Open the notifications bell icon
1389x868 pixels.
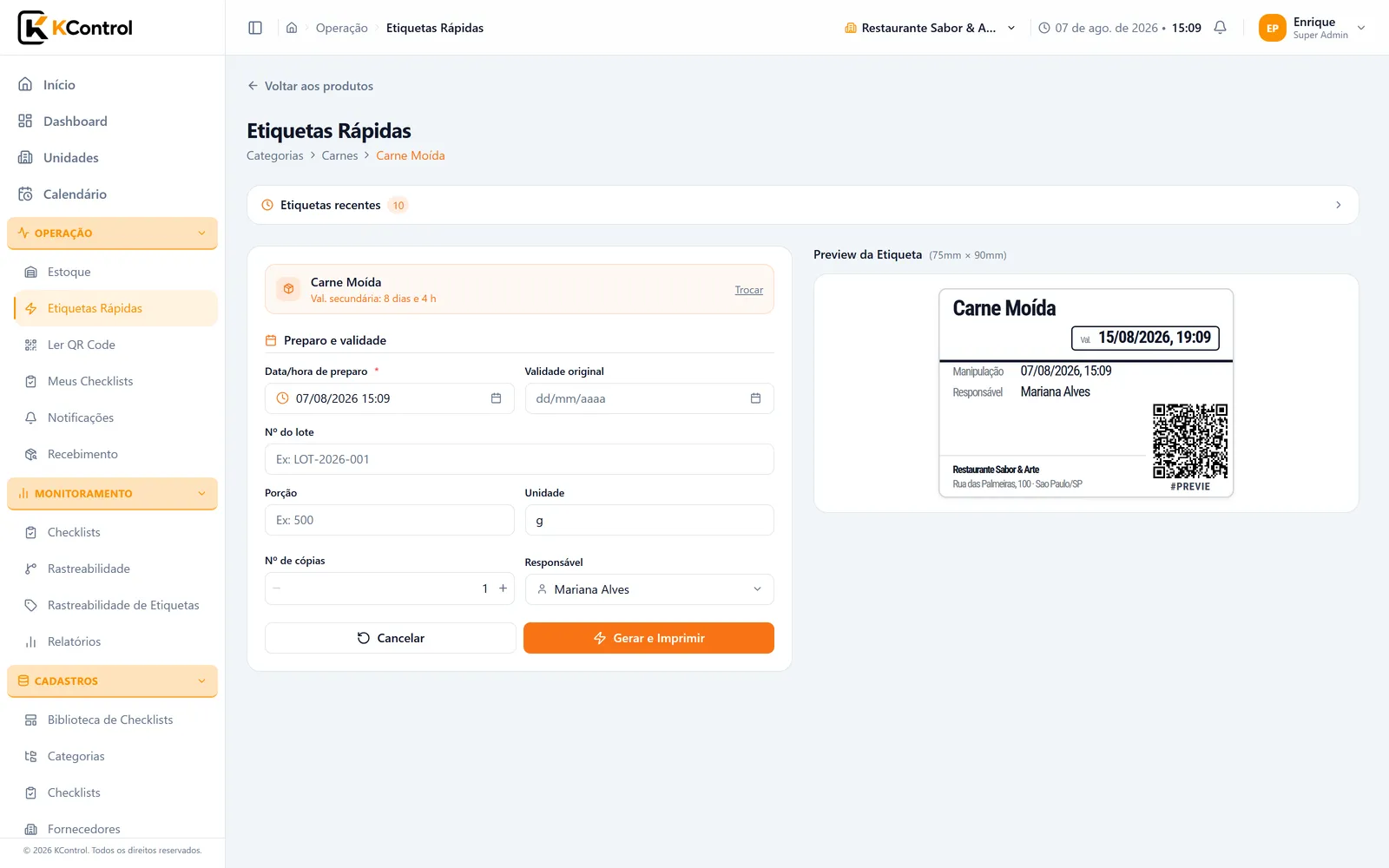[1220, 28]
